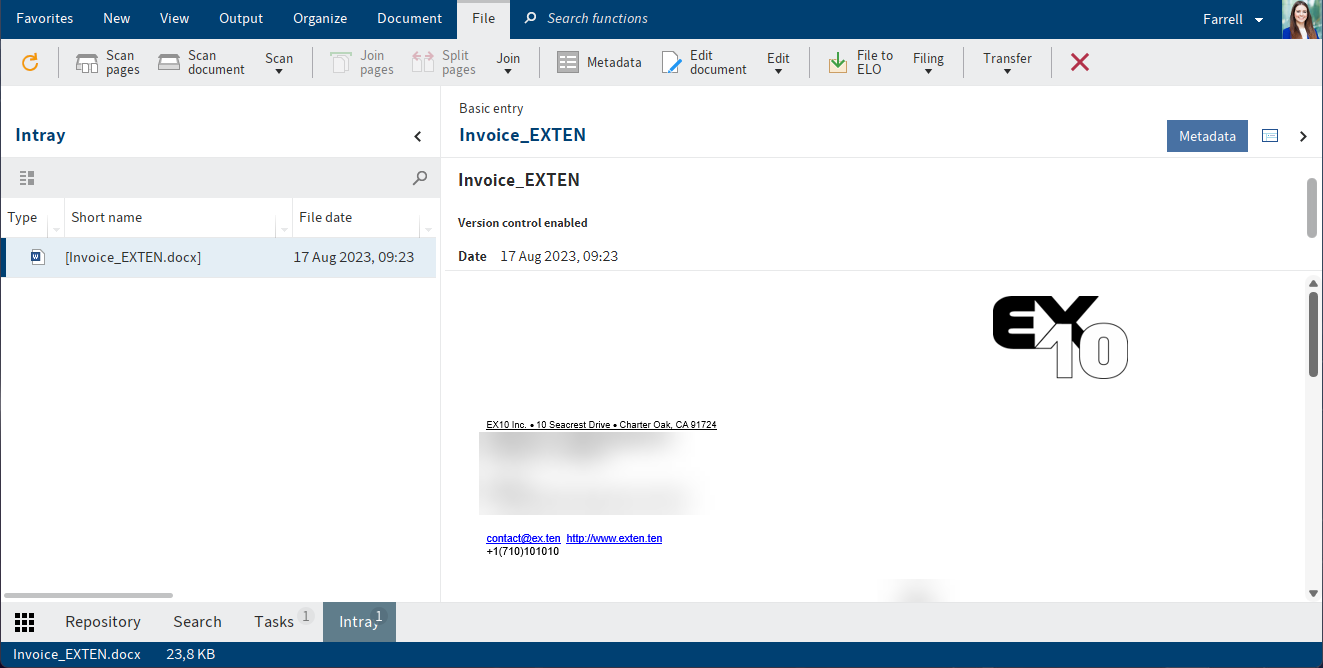Viewport: 1323px width, 668px height.
Task: Collapse the Intray panel with the chevron
Action: click(x=418, y=137)
